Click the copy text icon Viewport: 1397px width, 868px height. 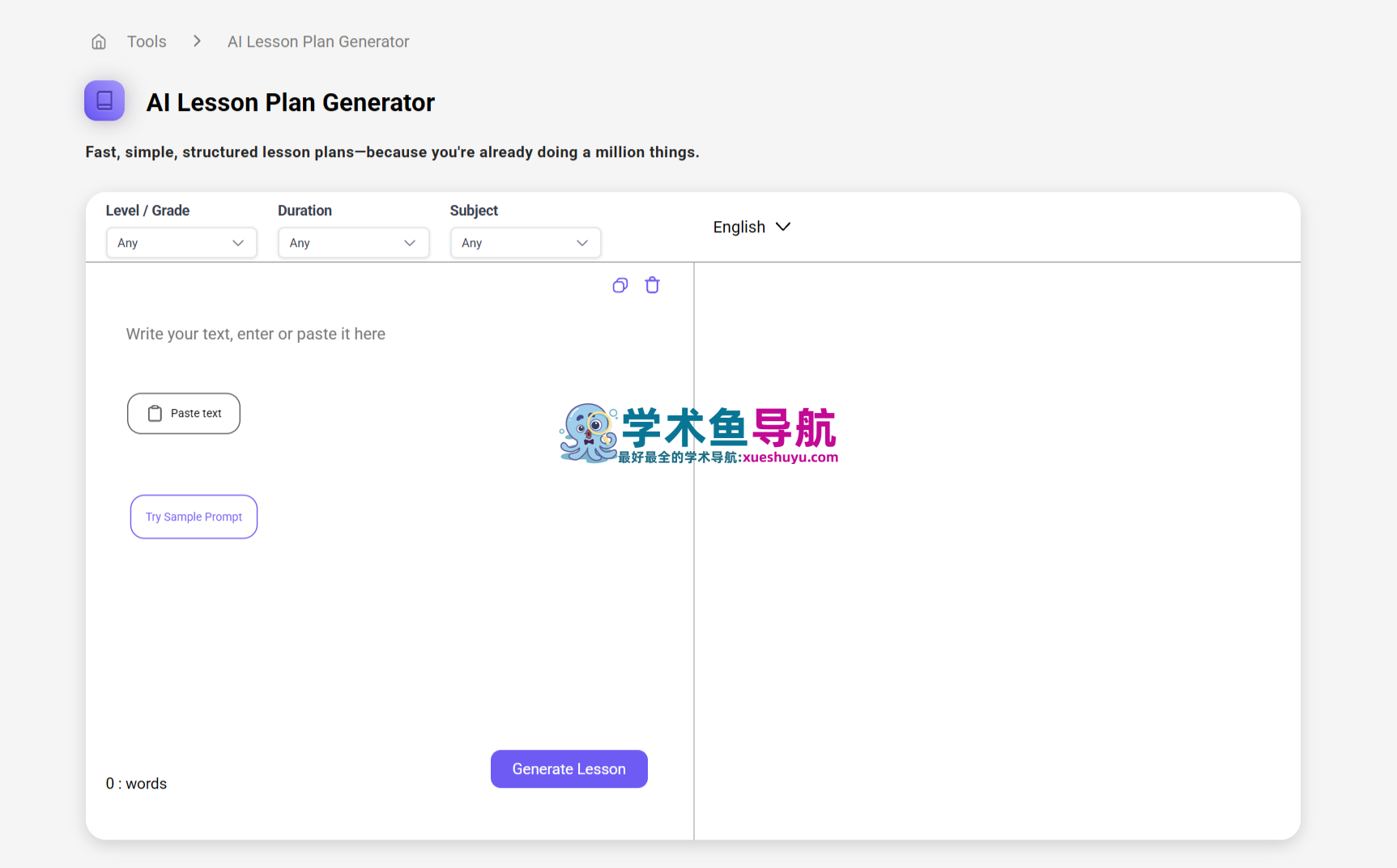tap(620, 285)
